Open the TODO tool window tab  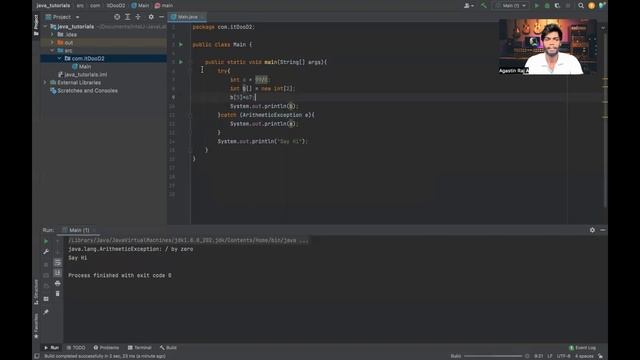(x=76, y=348)
